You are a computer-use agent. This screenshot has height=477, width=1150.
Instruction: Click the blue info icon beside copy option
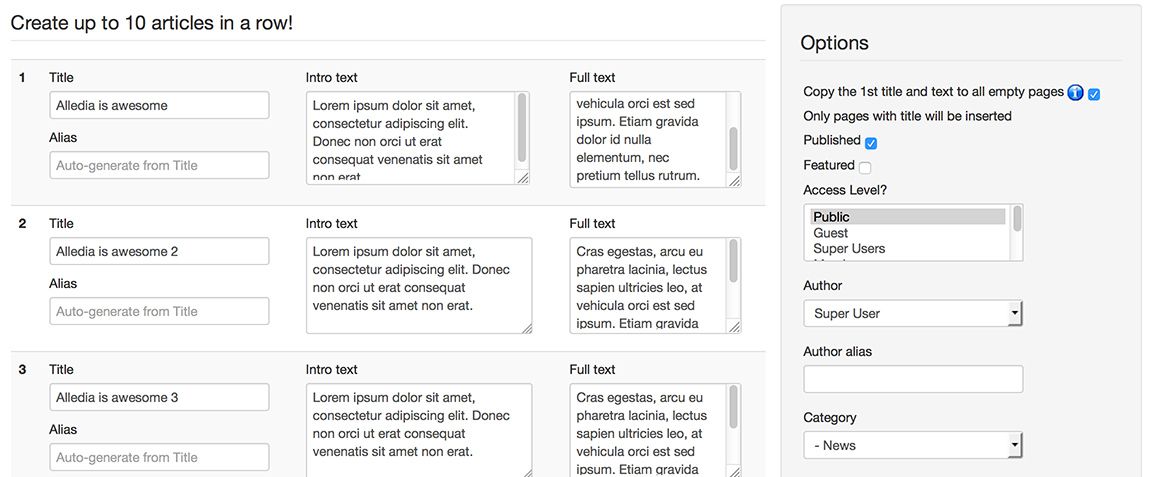(x=1075, y=92)
